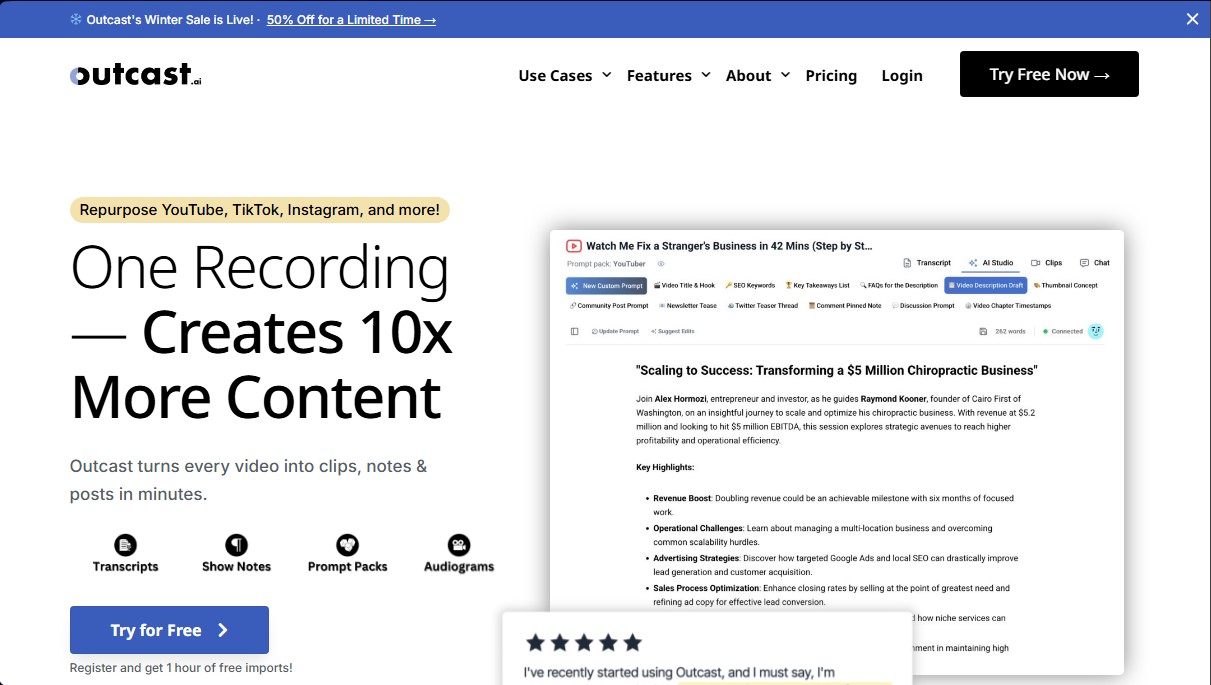The height and width of the screenshot is (685, 1211).
Task: Click the Try Free Now button
Action: click(x=1049, y=74)
